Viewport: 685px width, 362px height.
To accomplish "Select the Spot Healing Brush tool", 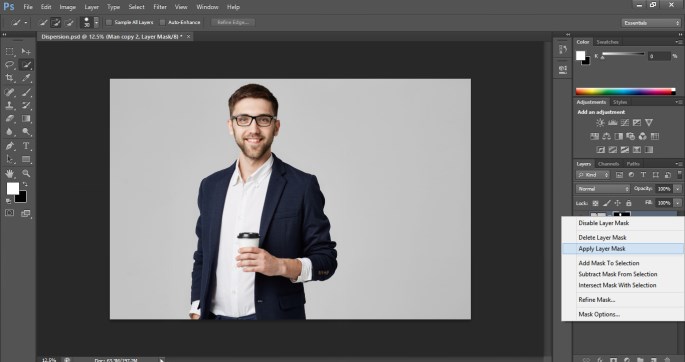I will click(x=9, y=92).
